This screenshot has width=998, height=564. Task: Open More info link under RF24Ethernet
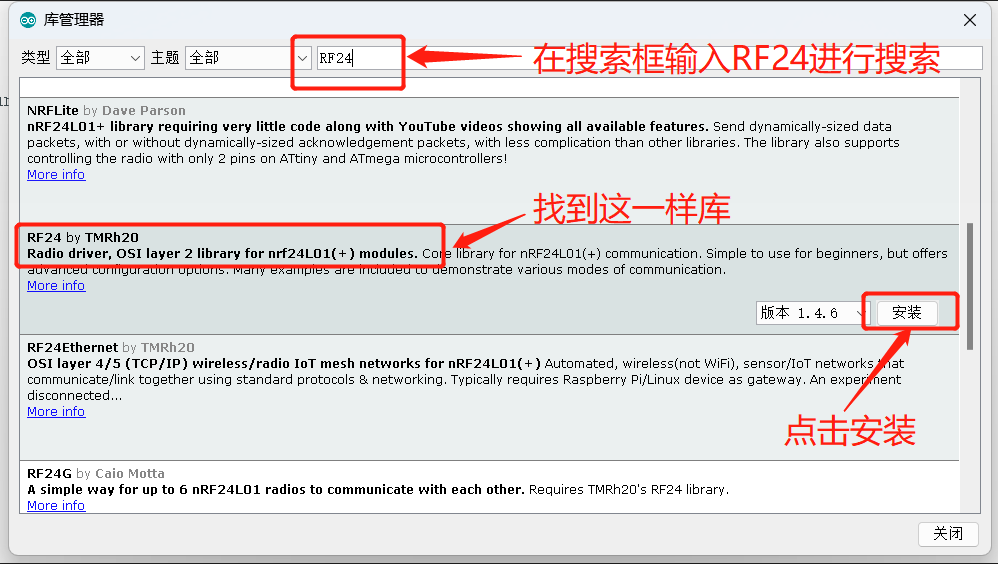tap(56, 412)
